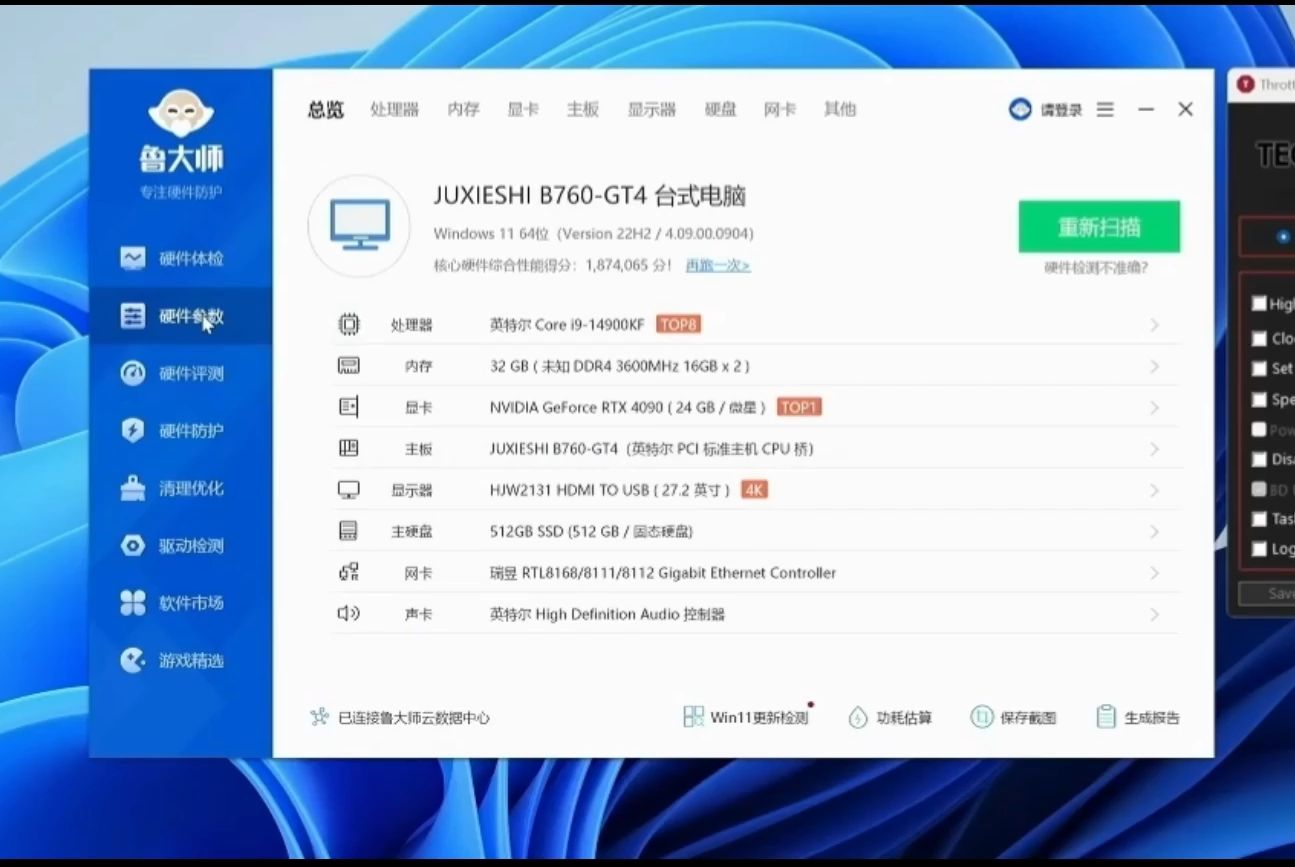1295x867 pixels.
Task: Click the 处理器 CPU chip icon
Action: [348, 324]
